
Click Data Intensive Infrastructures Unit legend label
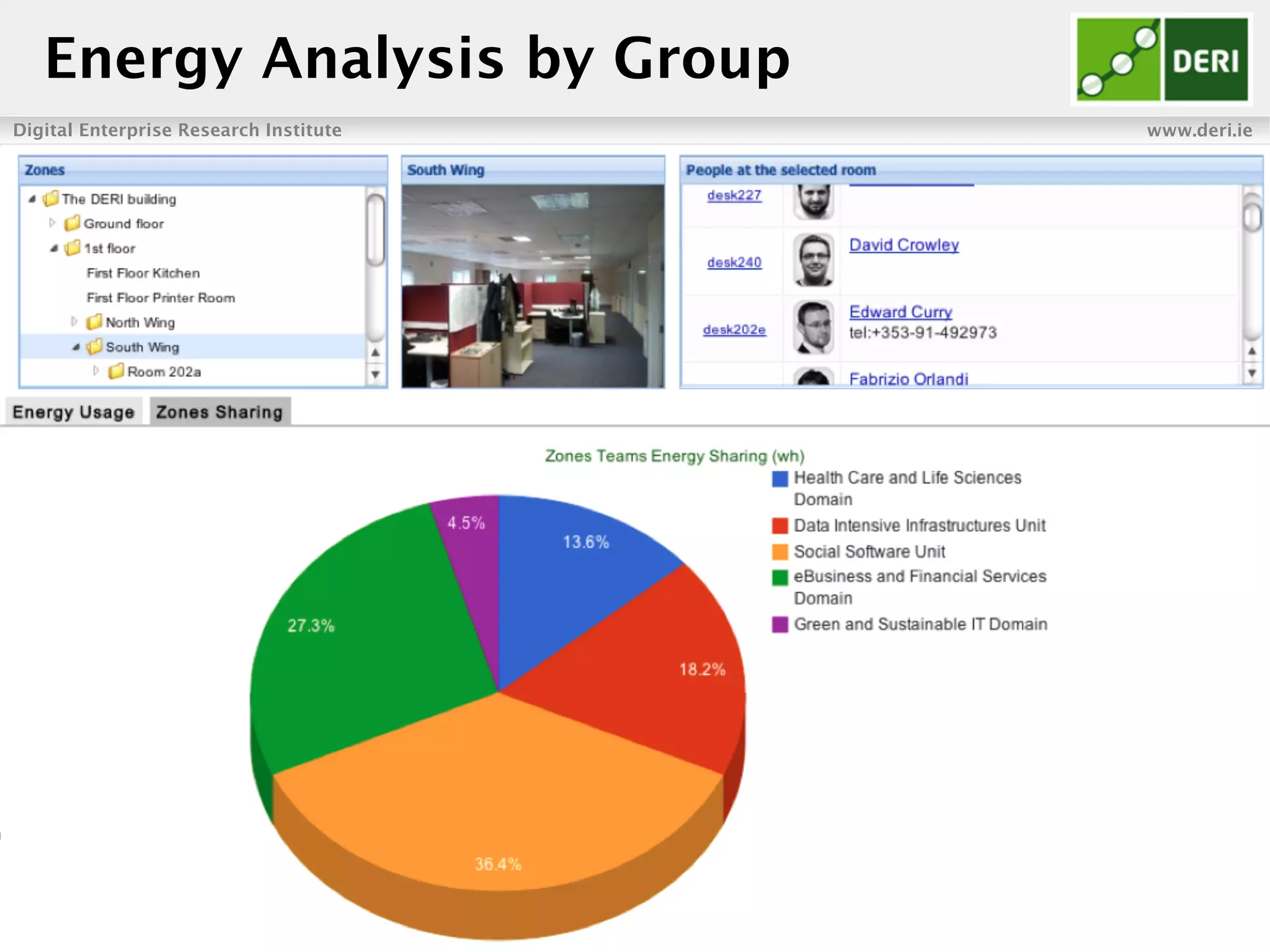920,526
